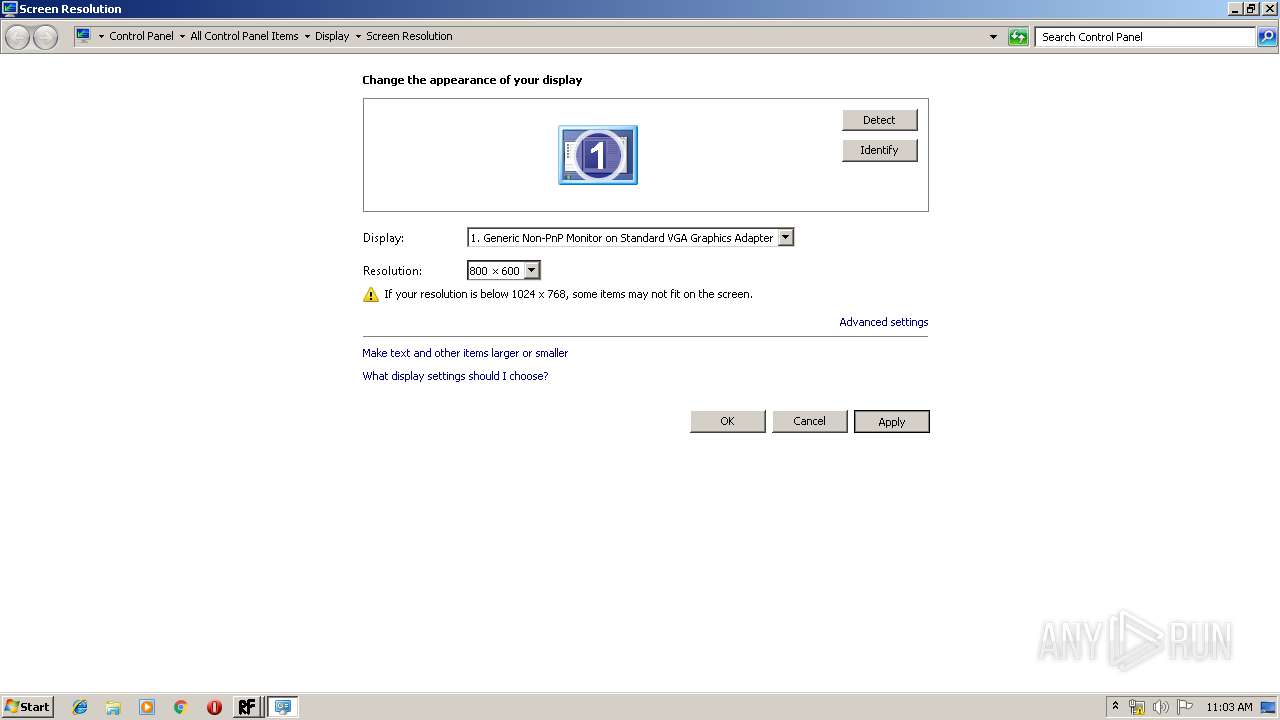Click the volume speaker tray icon
Screen dimensions: 1280x720
tap(1161, 707)
